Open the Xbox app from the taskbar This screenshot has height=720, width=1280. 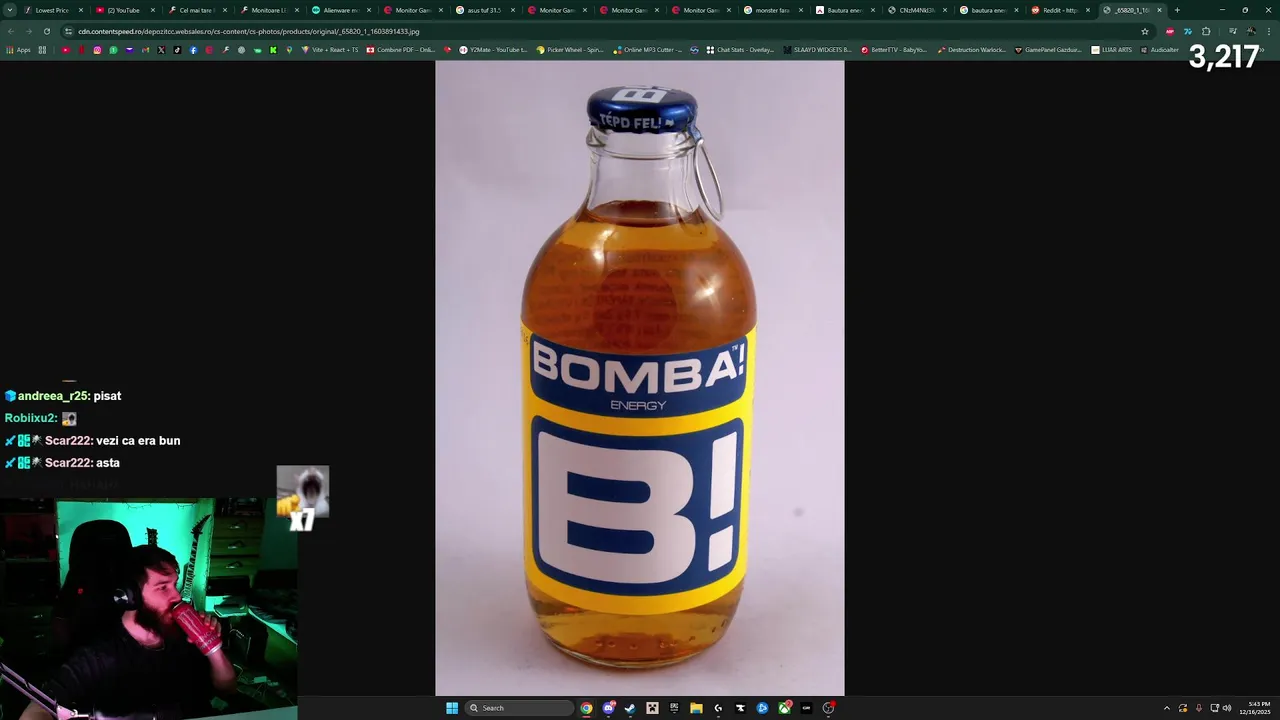784,708
